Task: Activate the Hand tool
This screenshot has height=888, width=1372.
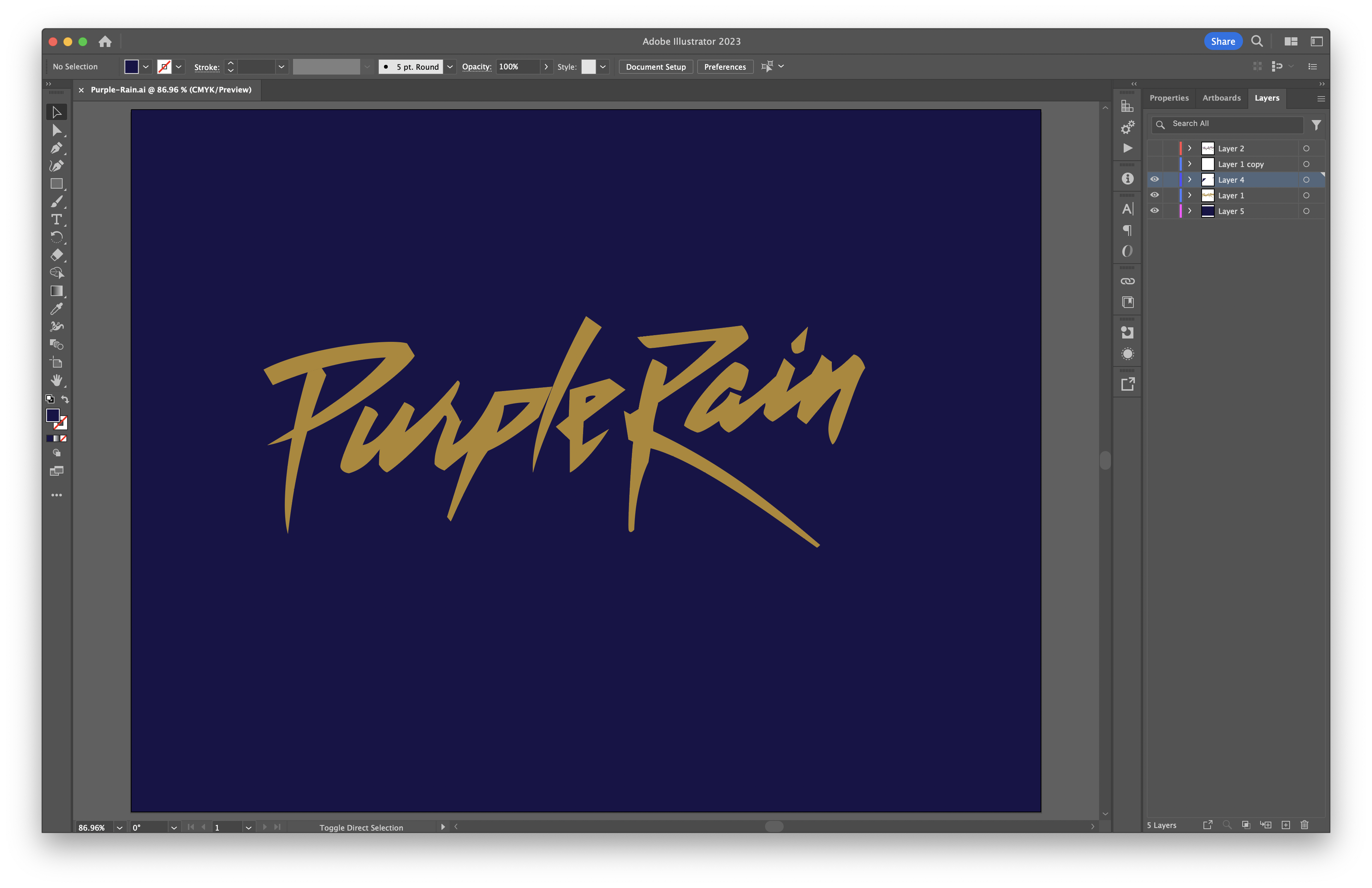Action: coord(57,380)
